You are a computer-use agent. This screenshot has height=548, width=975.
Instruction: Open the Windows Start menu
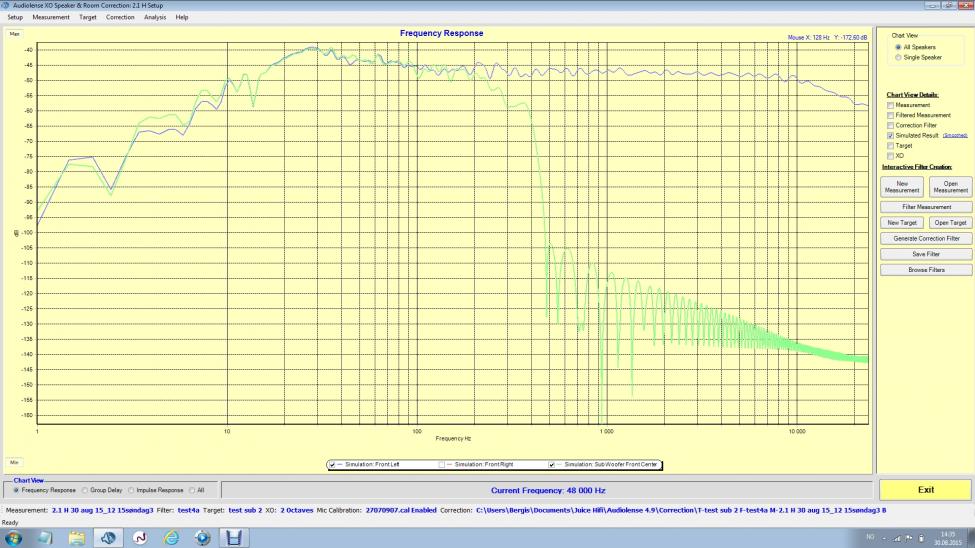coord(13,538)
